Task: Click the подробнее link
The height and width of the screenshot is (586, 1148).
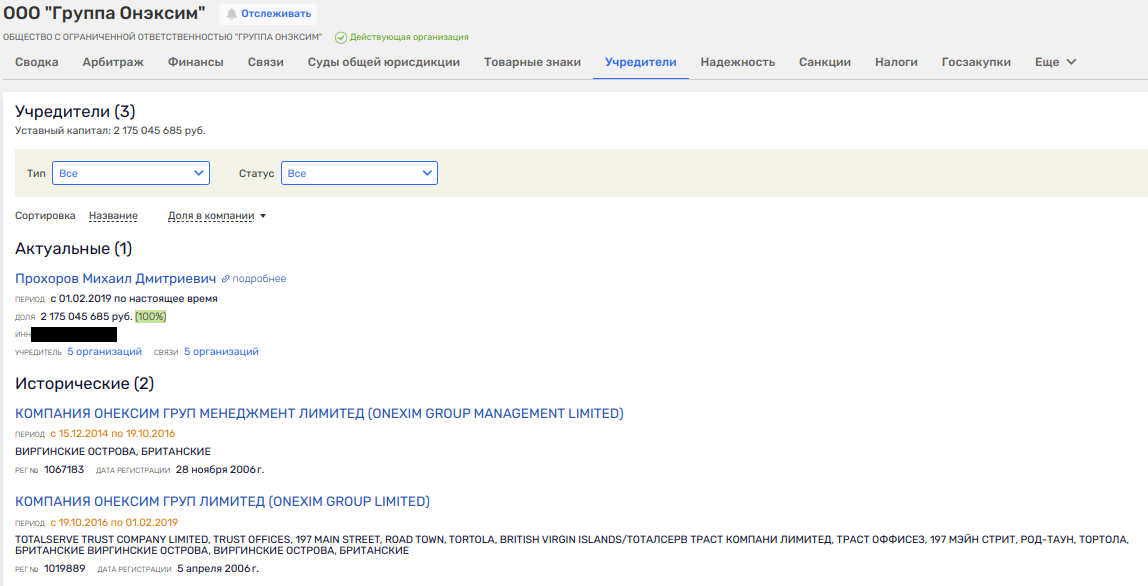Action: [x=259, y=279]
